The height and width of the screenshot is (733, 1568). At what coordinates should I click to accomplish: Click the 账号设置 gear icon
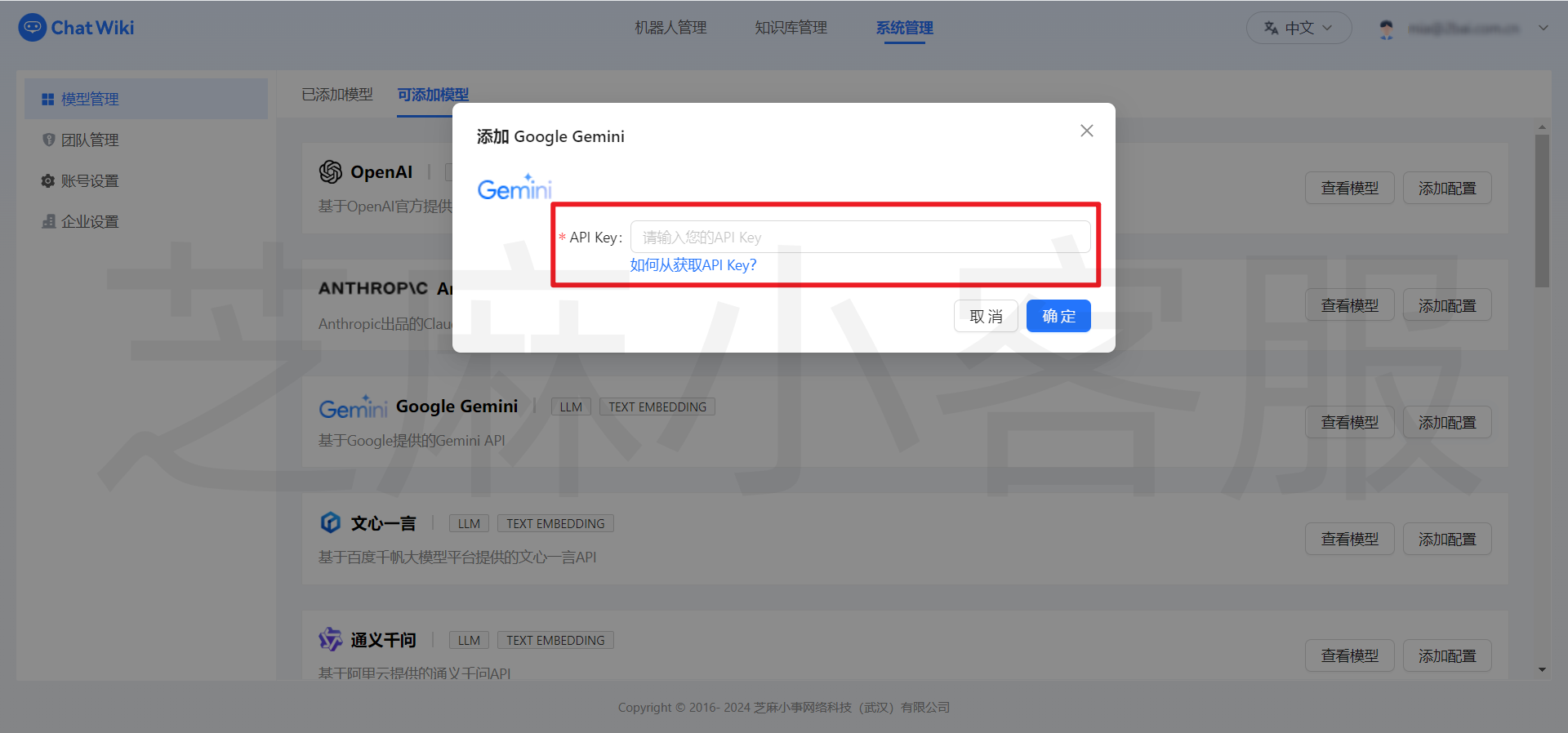tap(48, 180)
